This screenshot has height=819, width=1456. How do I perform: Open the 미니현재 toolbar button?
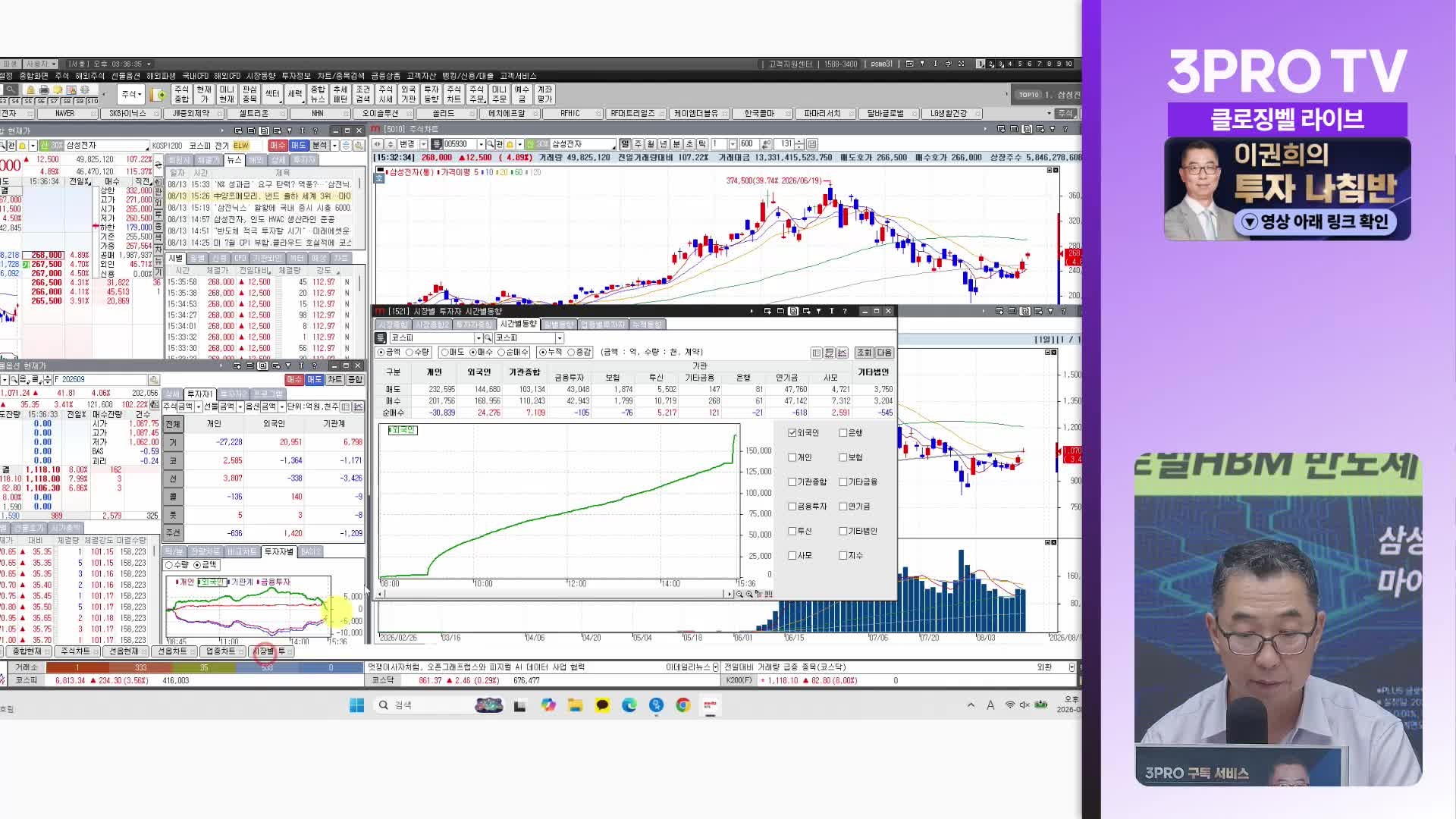(x=227, y=94)
